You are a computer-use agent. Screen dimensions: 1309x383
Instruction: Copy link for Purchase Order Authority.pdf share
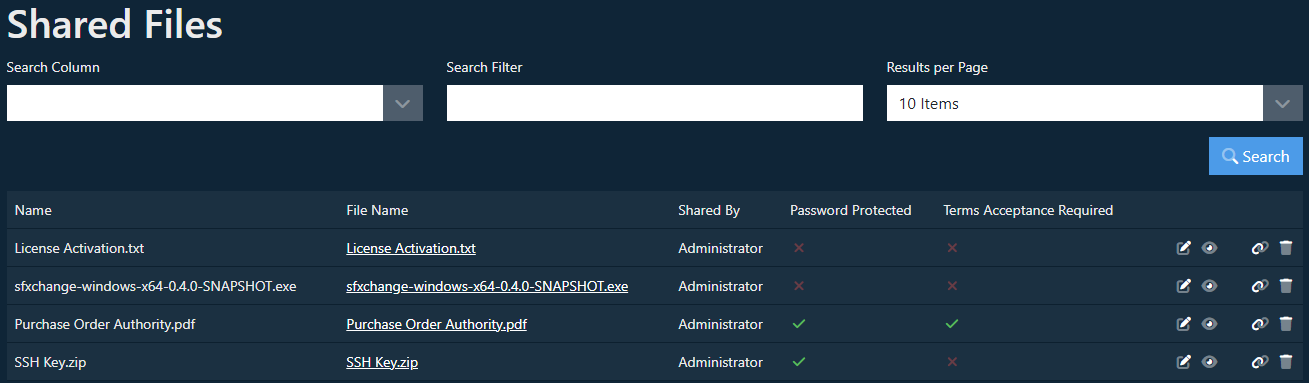1260,324
